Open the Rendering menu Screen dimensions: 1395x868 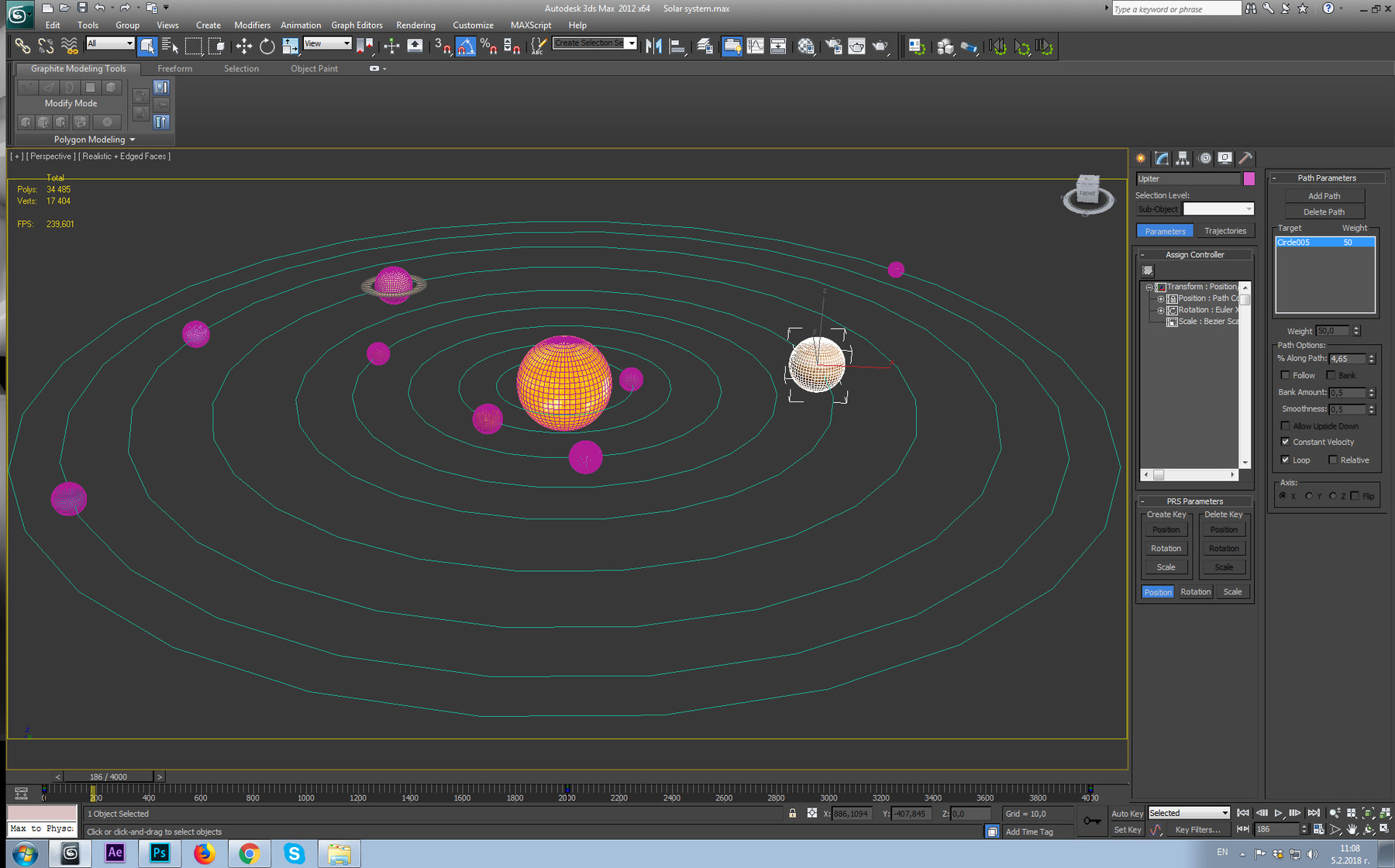click(415, 25)
